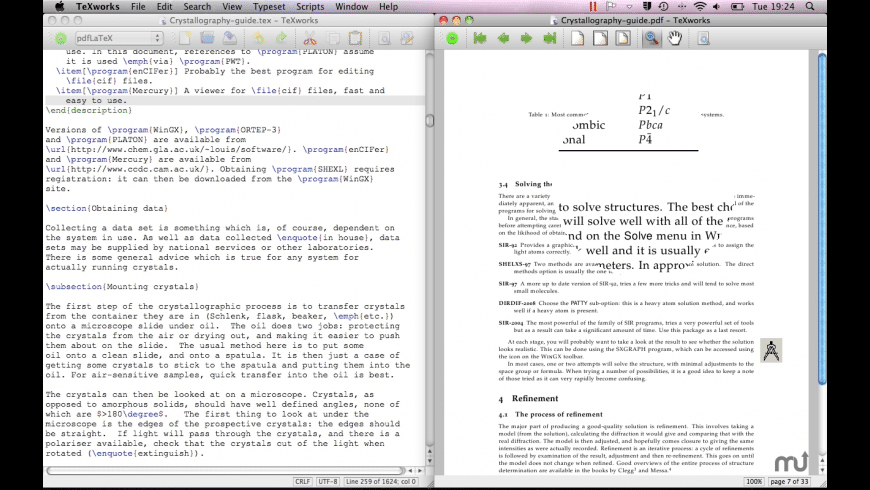Viewport: 870px width, 490px height.
Task: Open the Help menu
Action: [x=388, y=7]
